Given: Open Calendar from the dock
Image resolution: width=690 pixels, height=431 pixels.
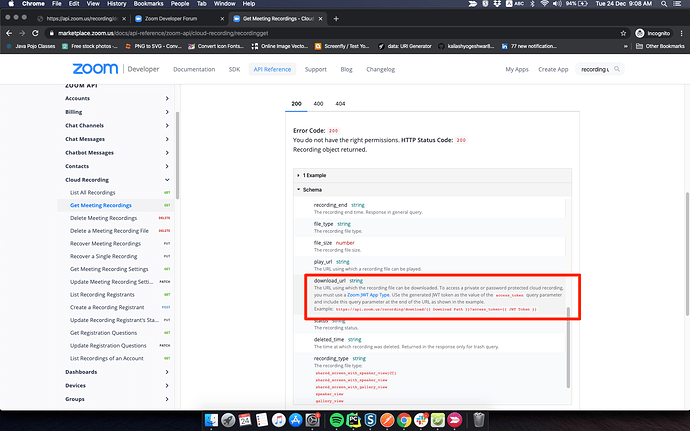Looking at the screenshot, I should 245,420.
